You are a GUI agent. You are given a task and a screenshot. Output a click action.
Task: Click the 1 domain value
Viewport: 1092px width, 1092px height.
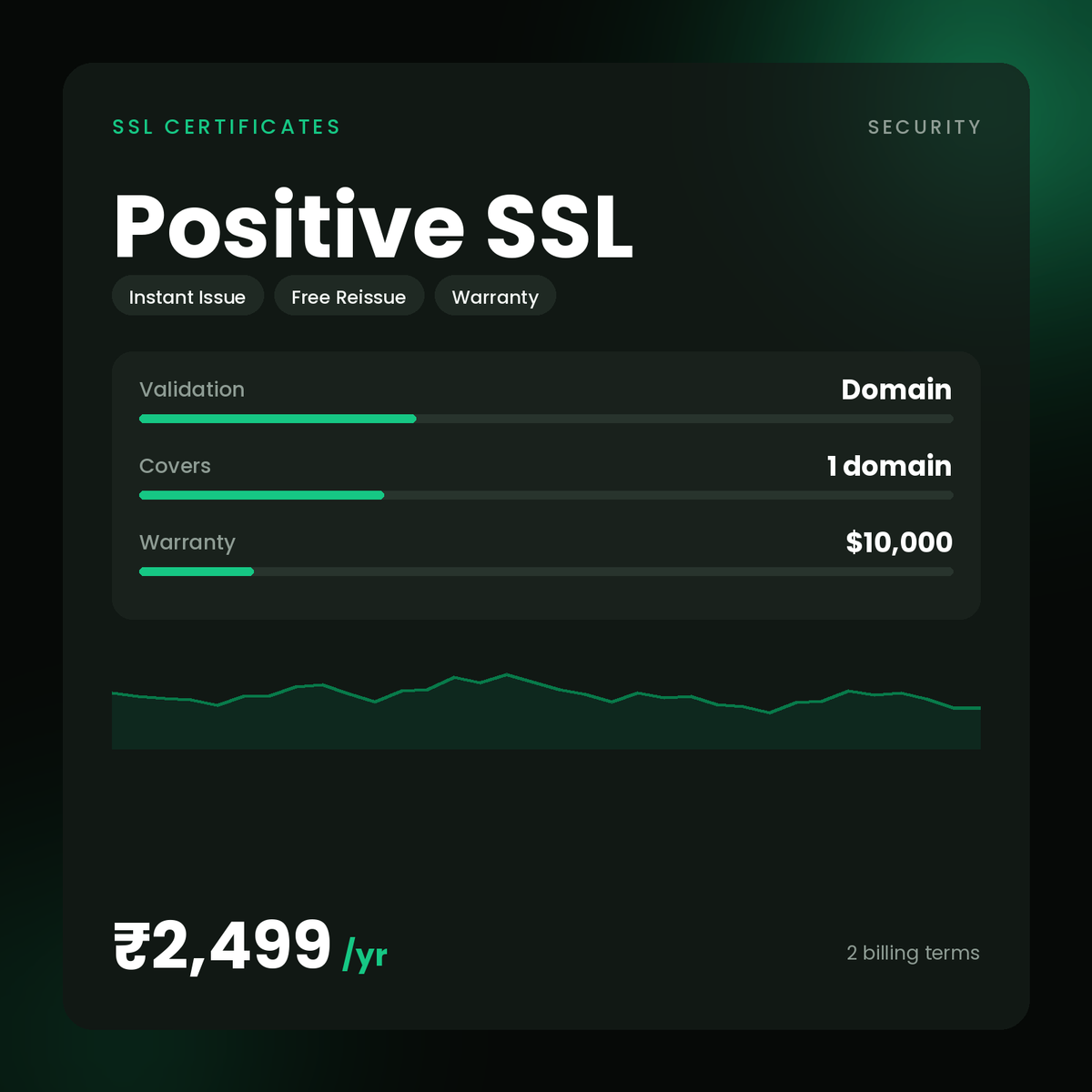point(889,466)
